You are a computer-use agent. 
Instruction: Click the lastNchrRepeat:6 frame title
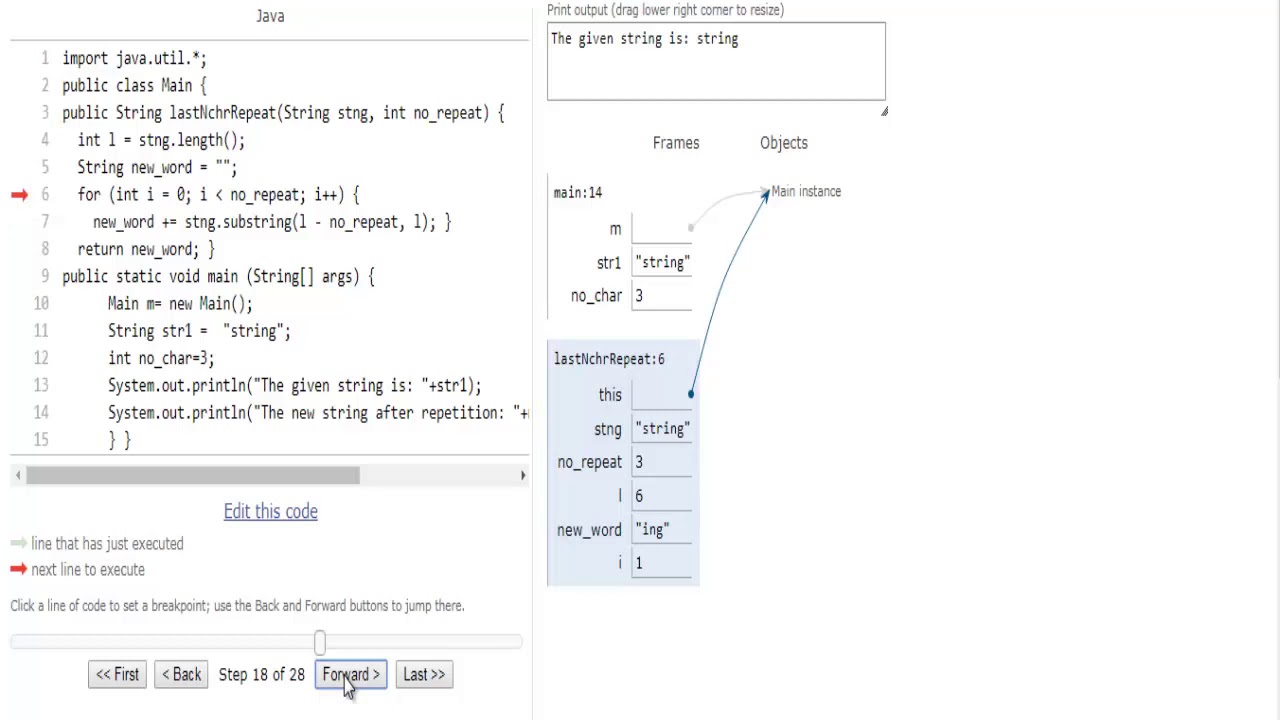pyautogui.click(x=609, y=359)
